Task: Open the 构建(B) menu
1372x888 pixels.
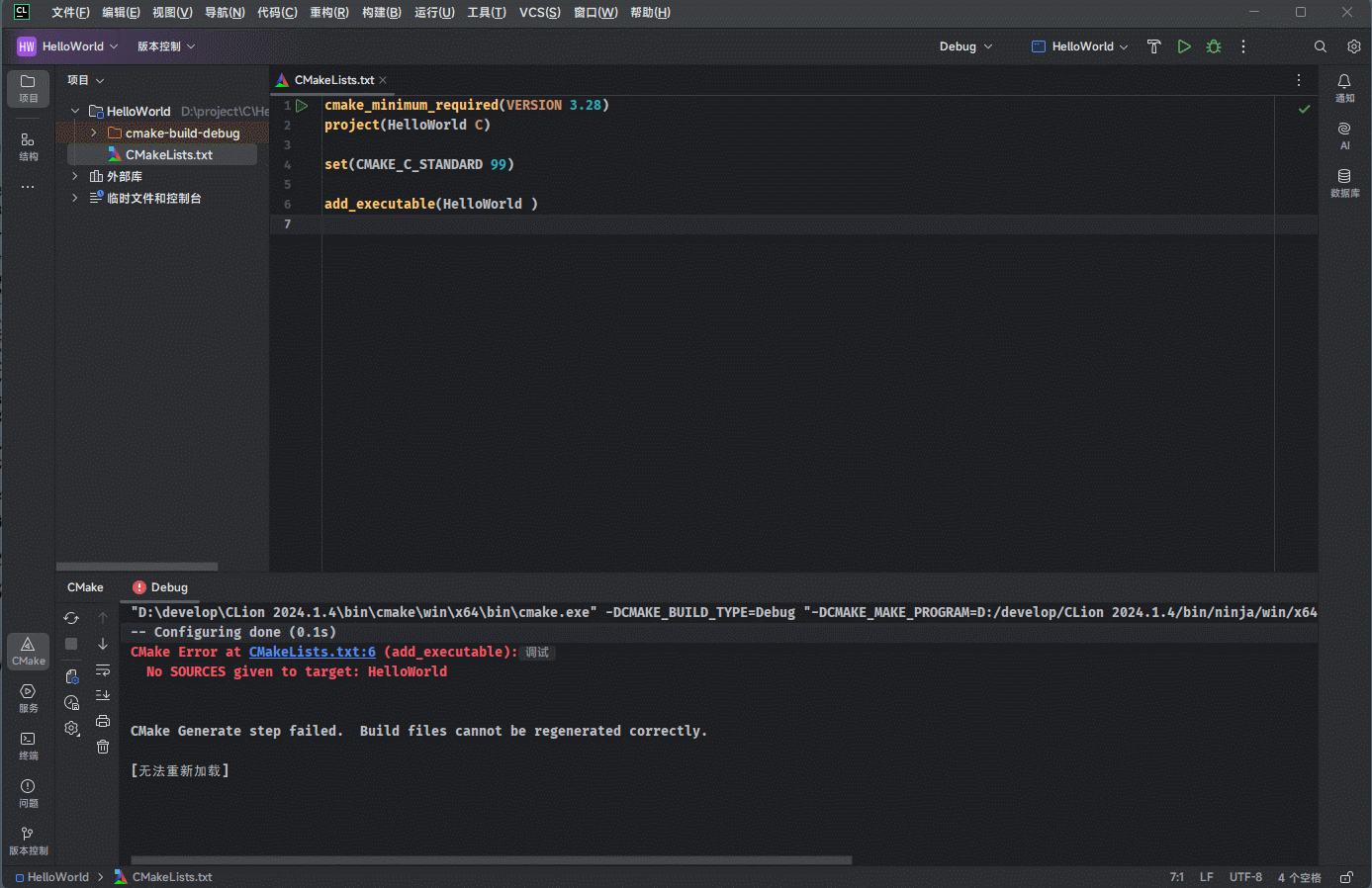Action: 381,13
